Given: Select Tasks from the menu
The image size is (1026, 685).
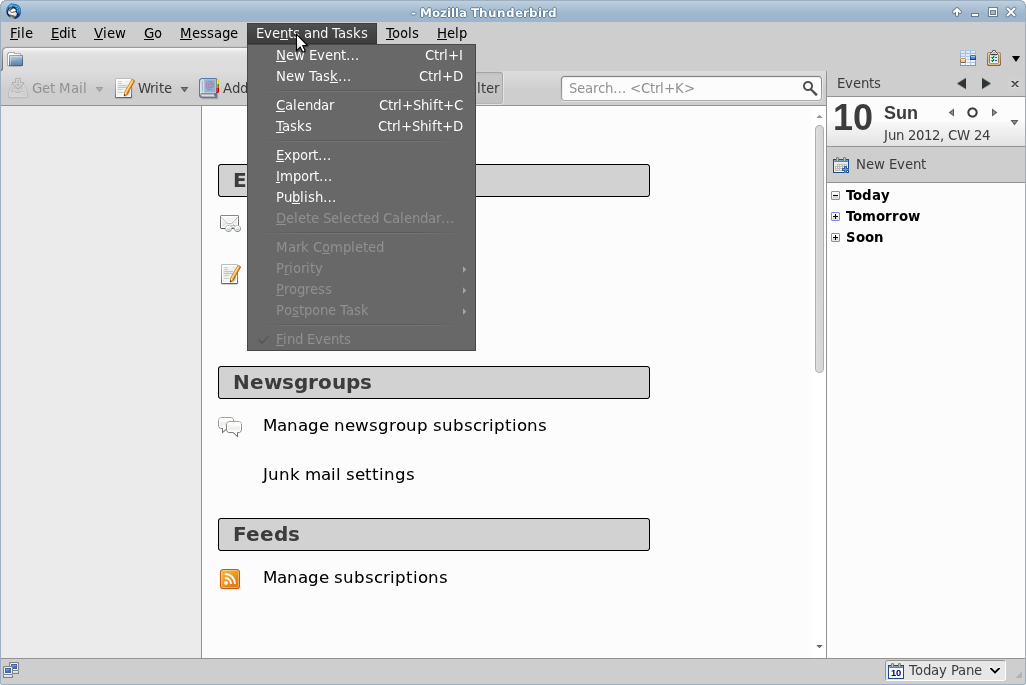Looking at the screenshot, I should point(361,126).
